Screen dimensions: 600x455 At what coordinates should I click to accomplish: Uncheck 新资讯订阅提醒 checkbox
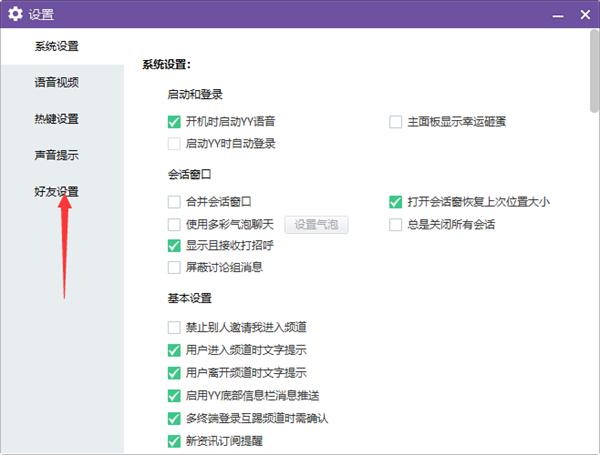pos(175,440)
